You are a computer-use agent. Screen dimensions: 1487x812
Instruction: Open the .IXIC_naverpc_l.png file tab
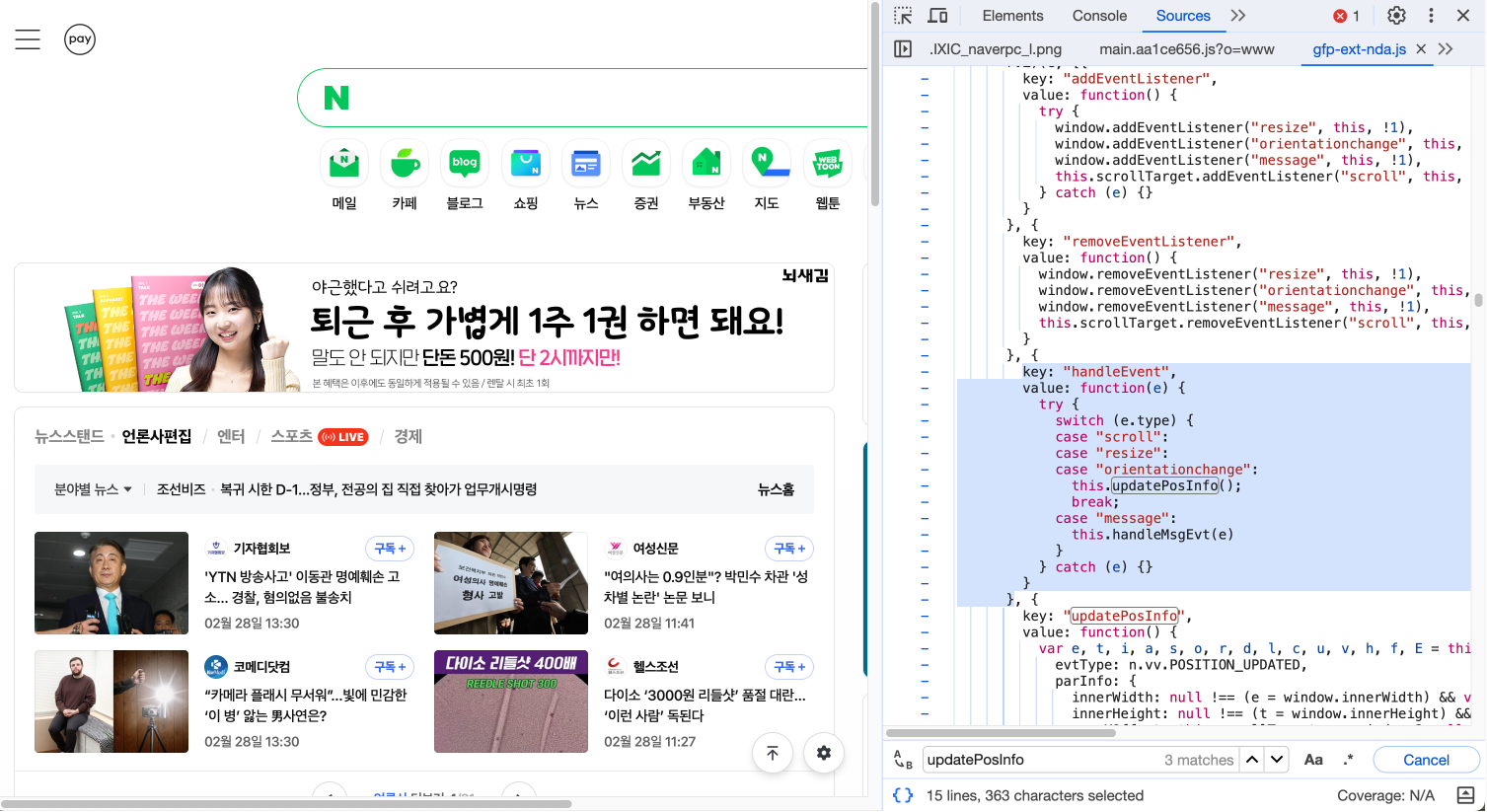tap(996, 49)
